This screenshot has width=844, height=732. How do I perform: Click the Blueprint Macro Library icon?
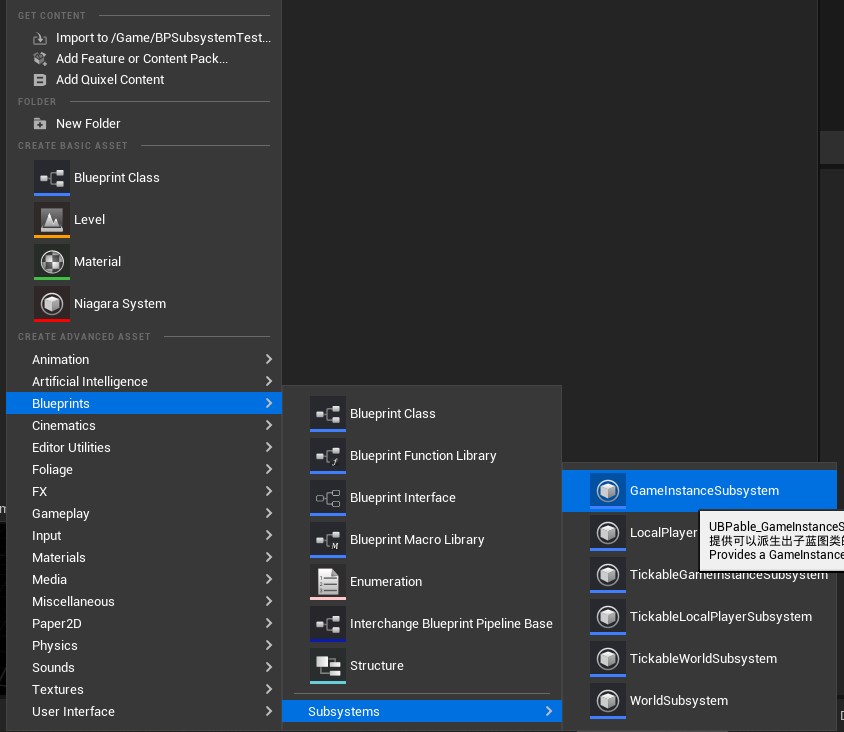[328, 539]
